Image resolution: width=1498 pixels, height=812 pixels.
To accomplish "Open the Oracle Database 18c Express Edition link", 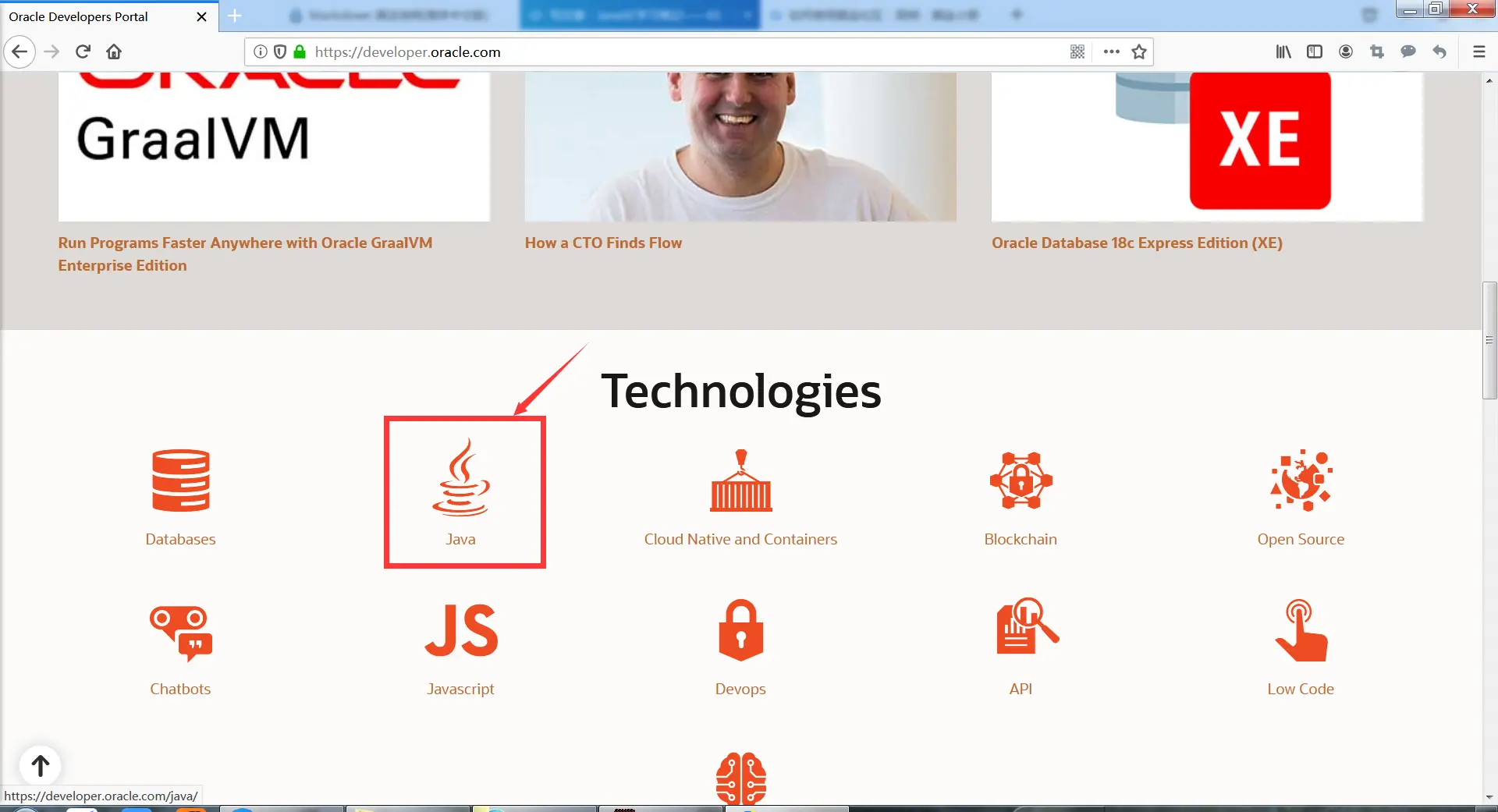I will (x=1137, y=243).
